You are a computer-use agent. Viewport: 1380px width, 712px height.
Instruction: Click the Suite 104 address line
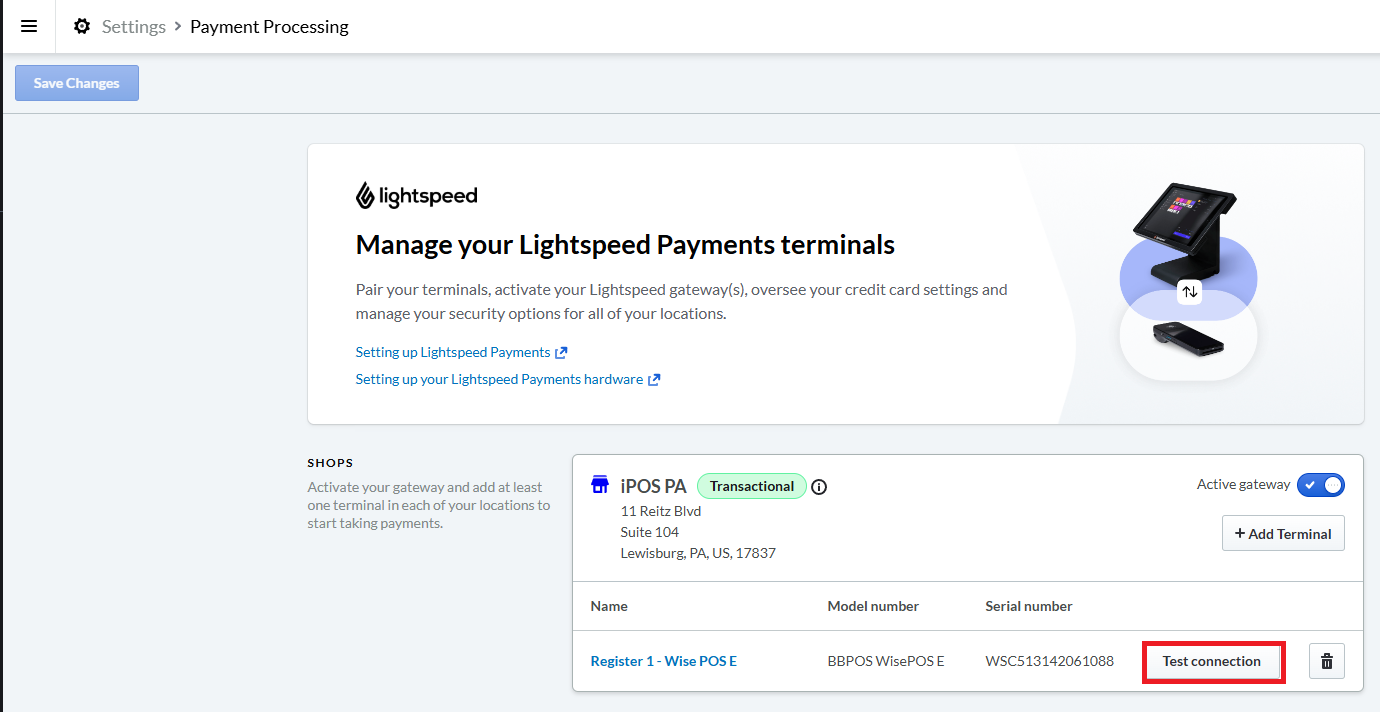click(x=650, y=532)
